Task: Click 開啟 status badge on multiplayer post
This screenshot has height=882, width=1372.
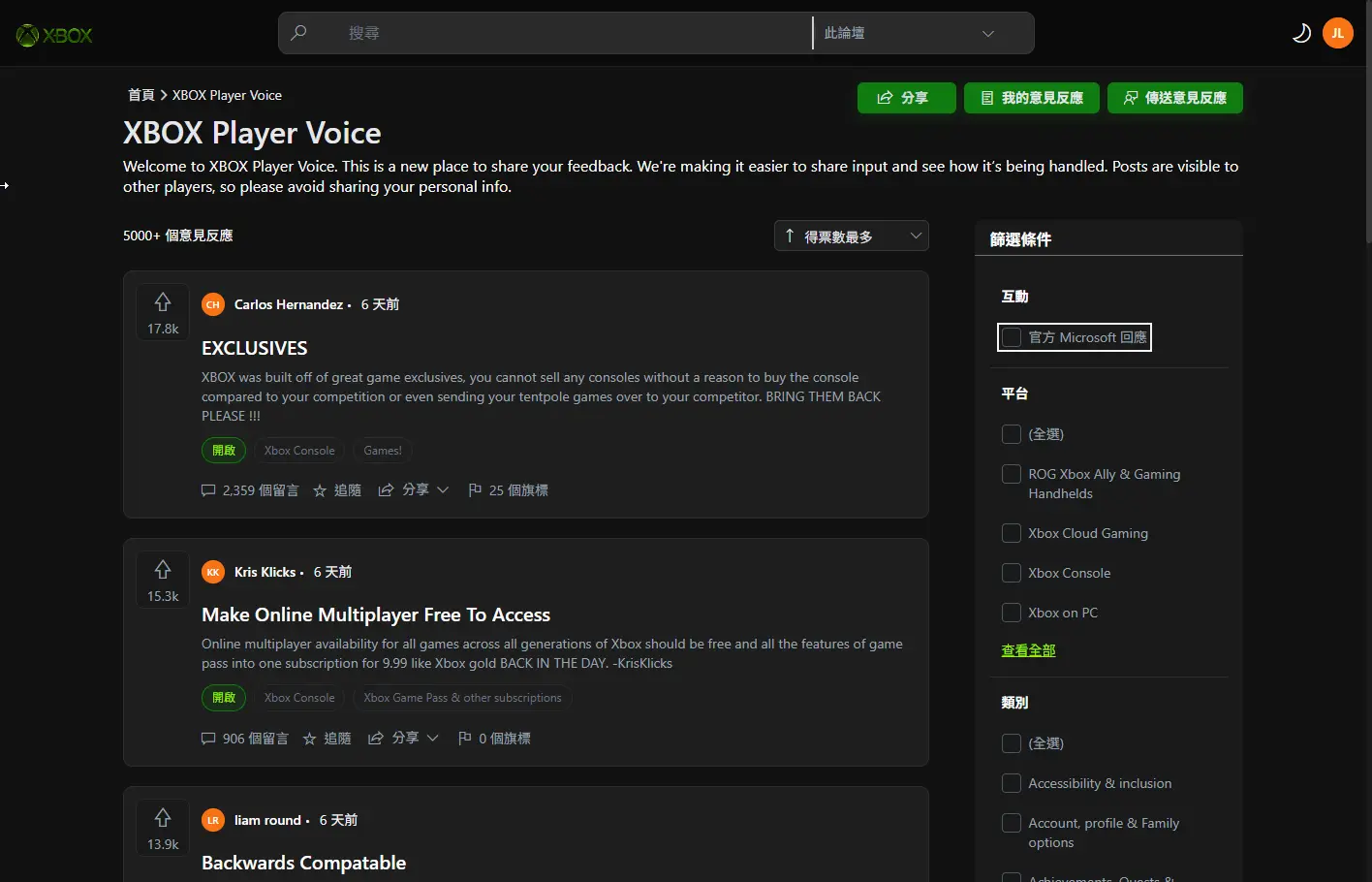Action: click(224, 698)
